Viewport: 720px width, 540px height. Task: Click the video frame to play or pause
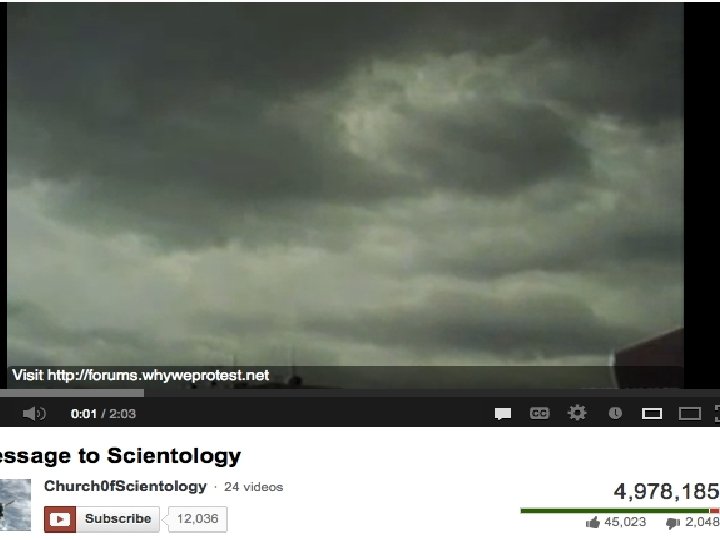tap(345, 184)
